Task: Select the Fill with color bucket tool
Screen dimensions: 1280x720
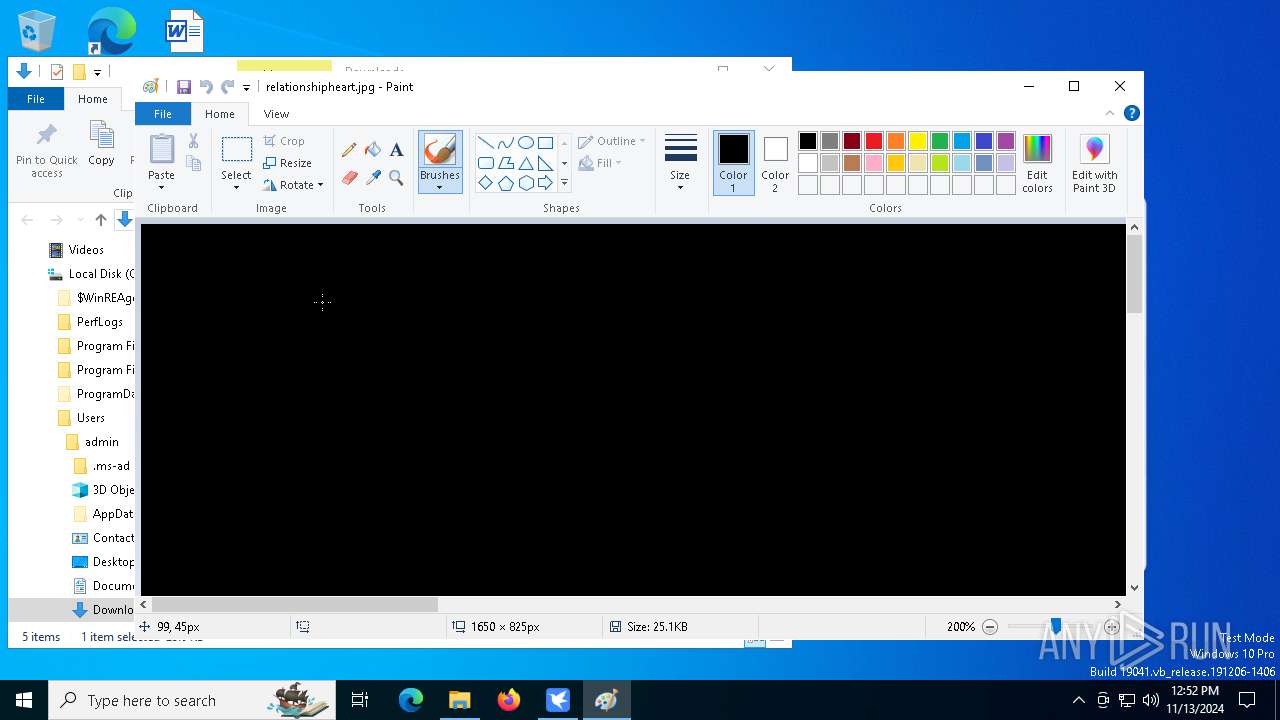Action: (x=373, y=150)
